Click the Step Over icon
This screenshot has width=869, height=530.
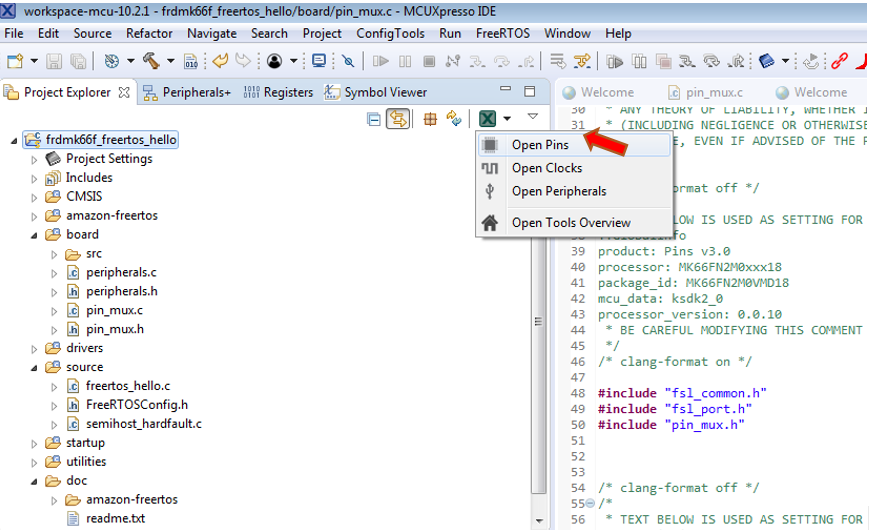click(502, 61)
